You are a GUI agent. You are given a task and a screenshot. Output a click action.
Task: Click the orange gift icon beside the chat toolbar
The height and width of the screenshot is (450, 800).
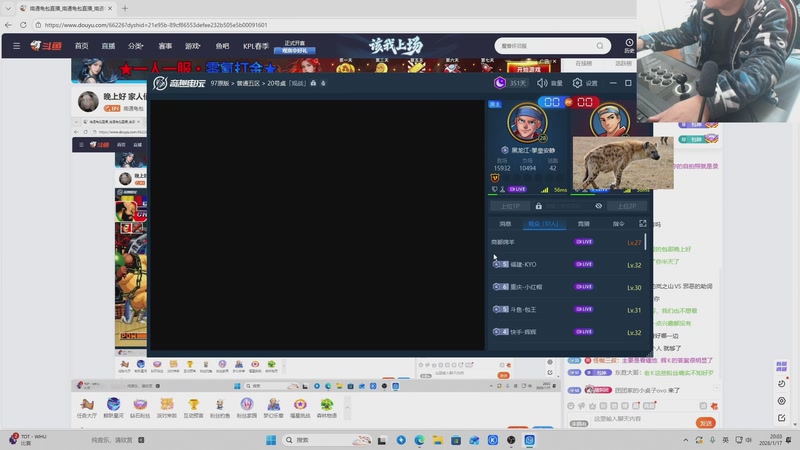714,406
